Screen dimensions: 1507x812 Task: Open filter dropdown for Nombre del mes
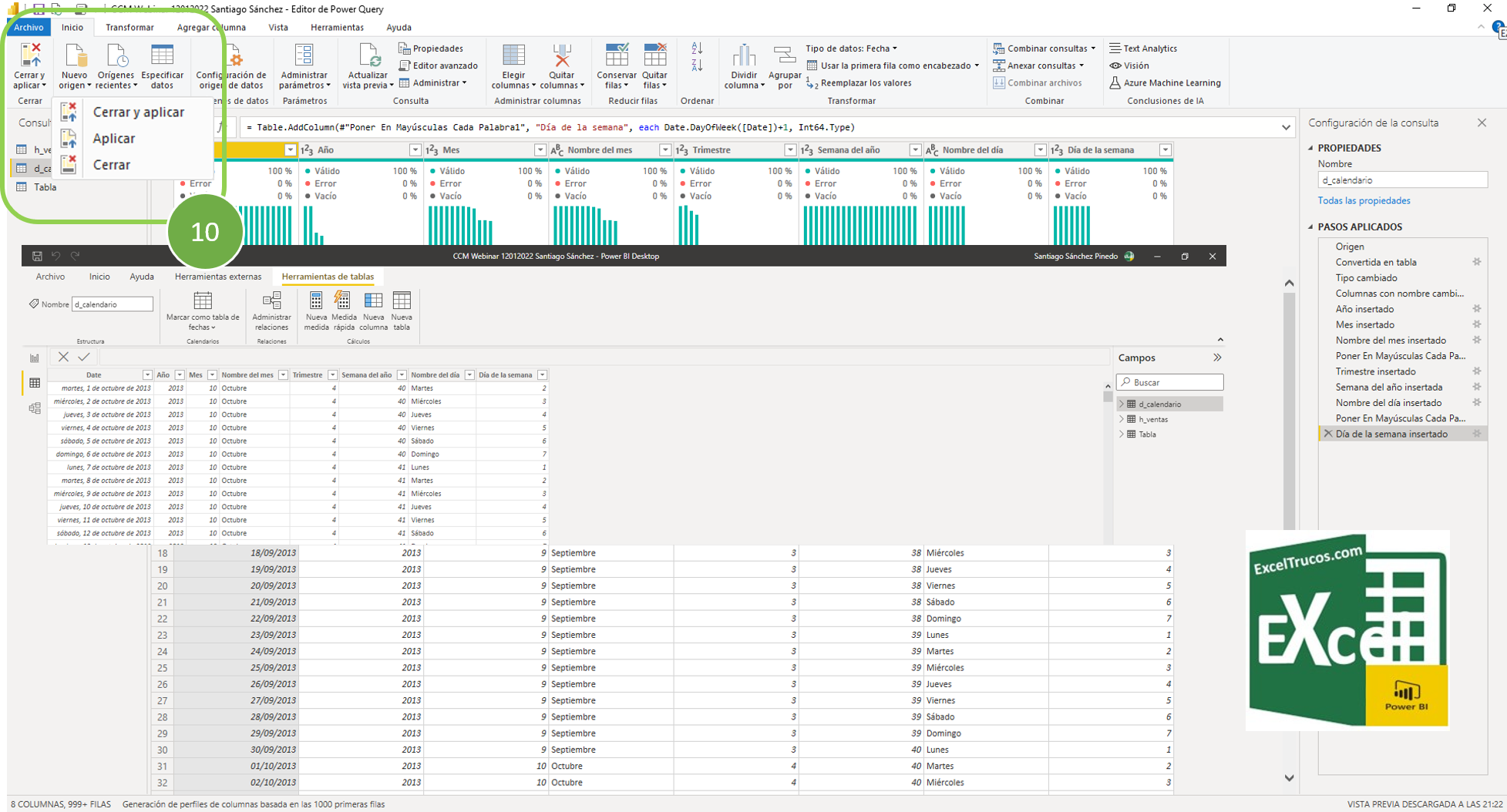pos(664,150)
